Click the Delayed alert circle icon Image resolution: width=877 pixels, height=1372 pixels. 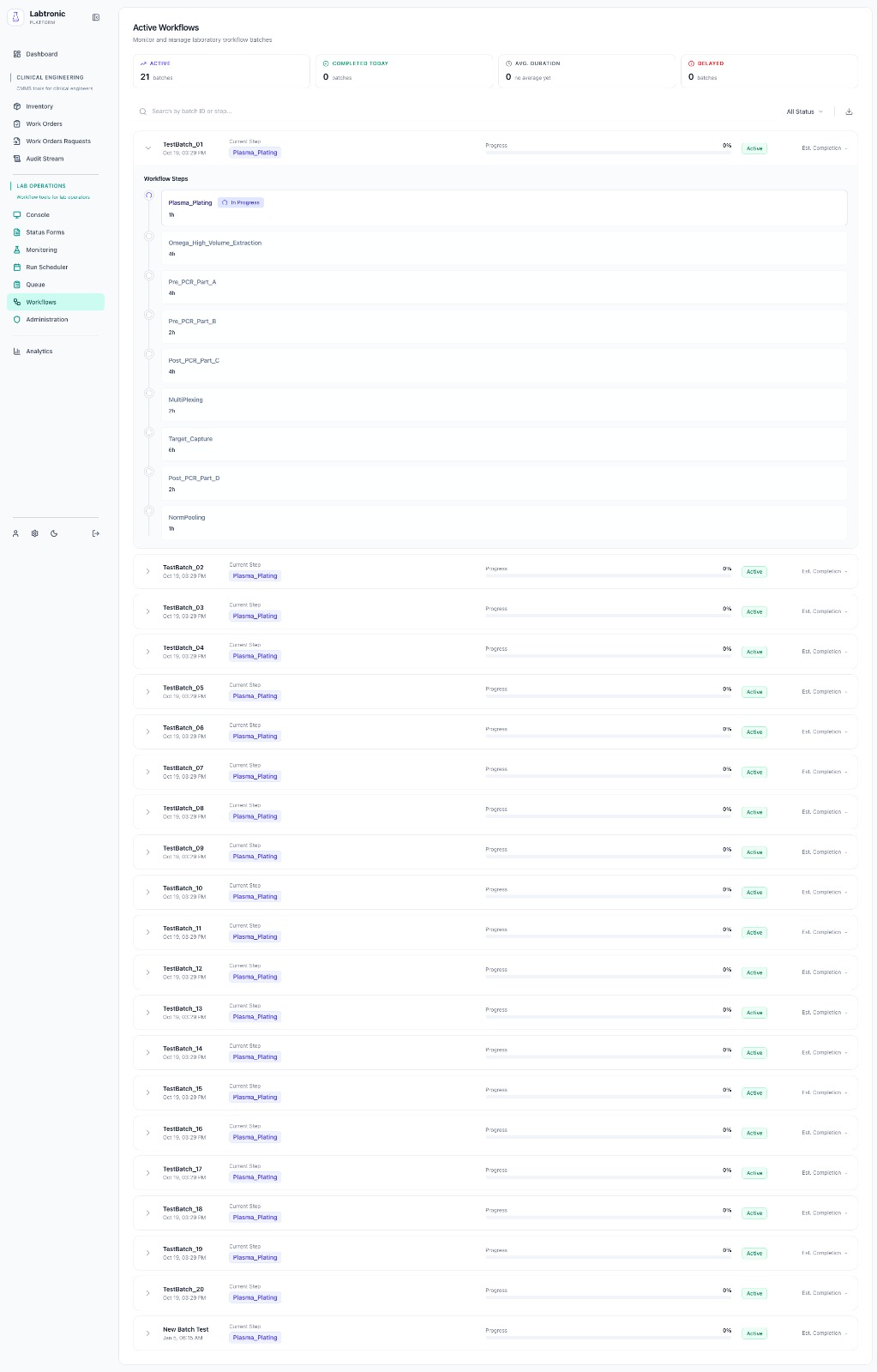pyautogui.click(x=691, y=63)
